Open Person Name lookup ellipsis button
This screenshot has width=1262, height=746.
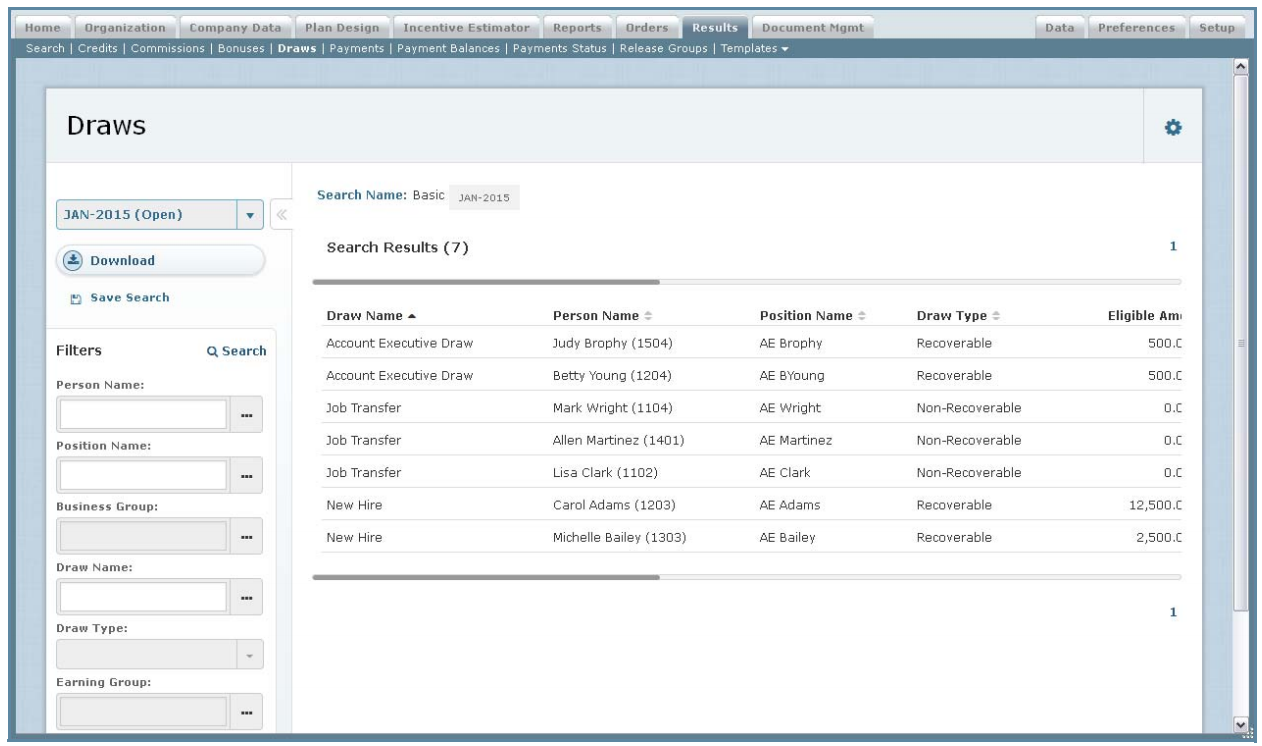coord(246,415)
